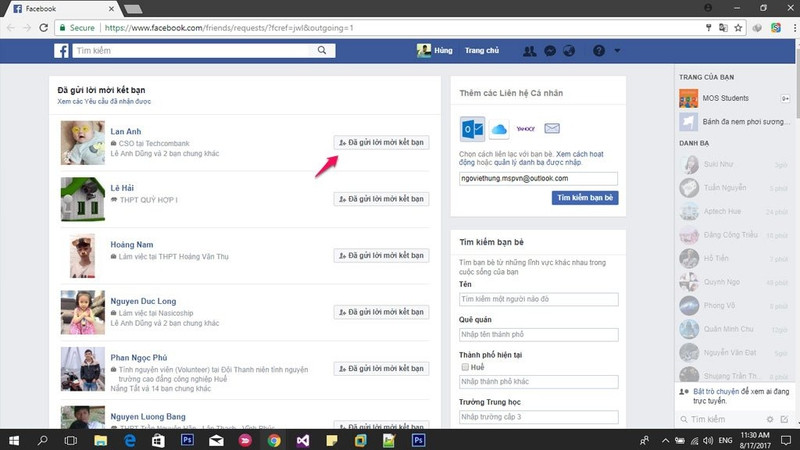Open the Windows Start menu
The image size is (800, 450).
pos(14,440)
